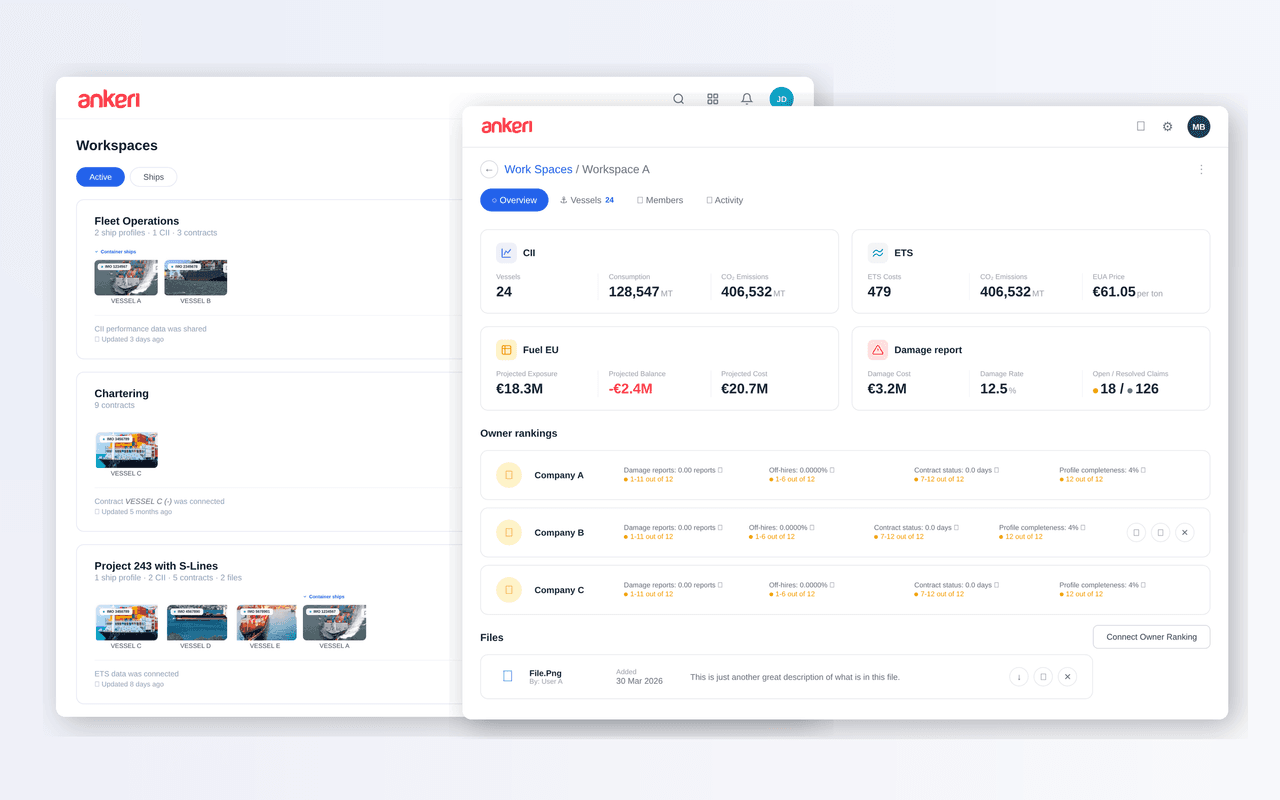Open notifications via the bell icon
1280x800 pixels.
point(746,99)
